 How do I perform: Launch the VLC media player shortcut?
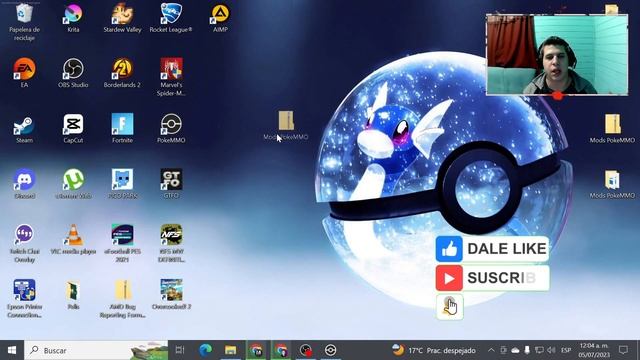(73, 240)
